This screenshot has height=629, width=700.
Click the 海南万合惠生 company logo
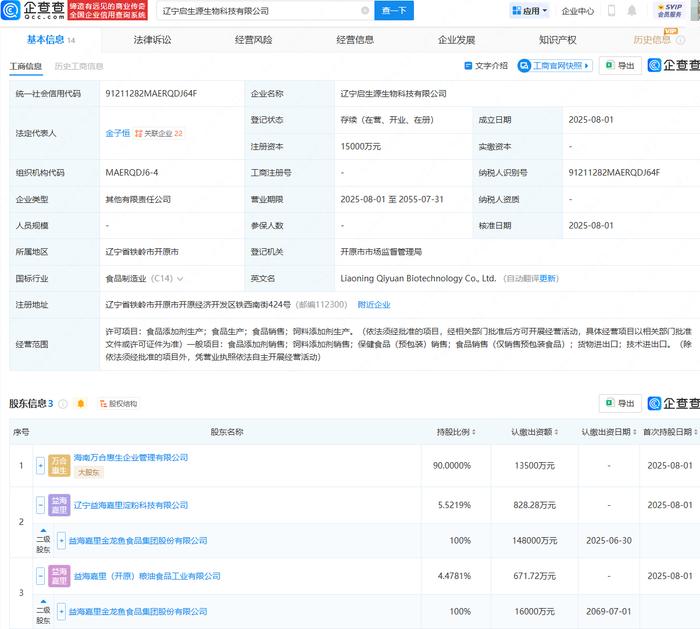[59, 466]
